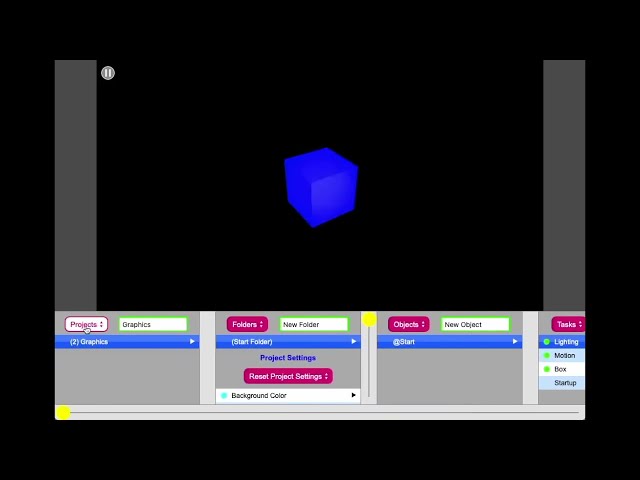Image resolution: width=640 pixels, height=480 pixels.
Task: Select the Lighting task row
Action: [x=562, y=342]
